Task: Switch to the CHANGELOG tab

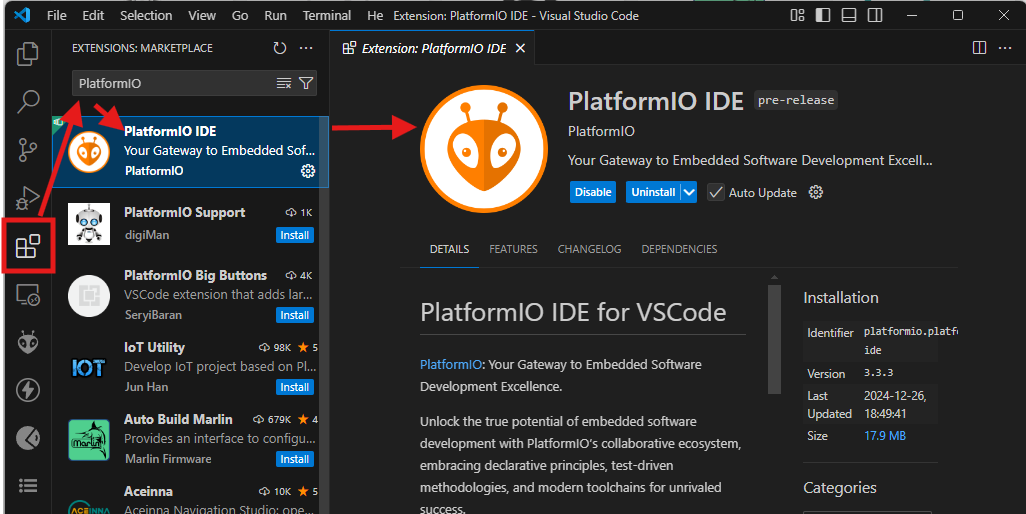Action: pyautogui.click(x=590, y=249)
